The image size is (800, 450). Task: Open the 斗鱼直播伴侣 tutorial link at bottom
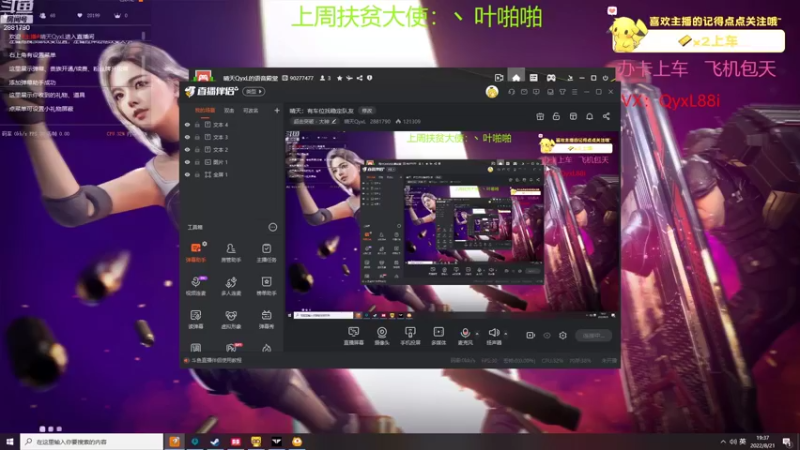tap(216, 360)
